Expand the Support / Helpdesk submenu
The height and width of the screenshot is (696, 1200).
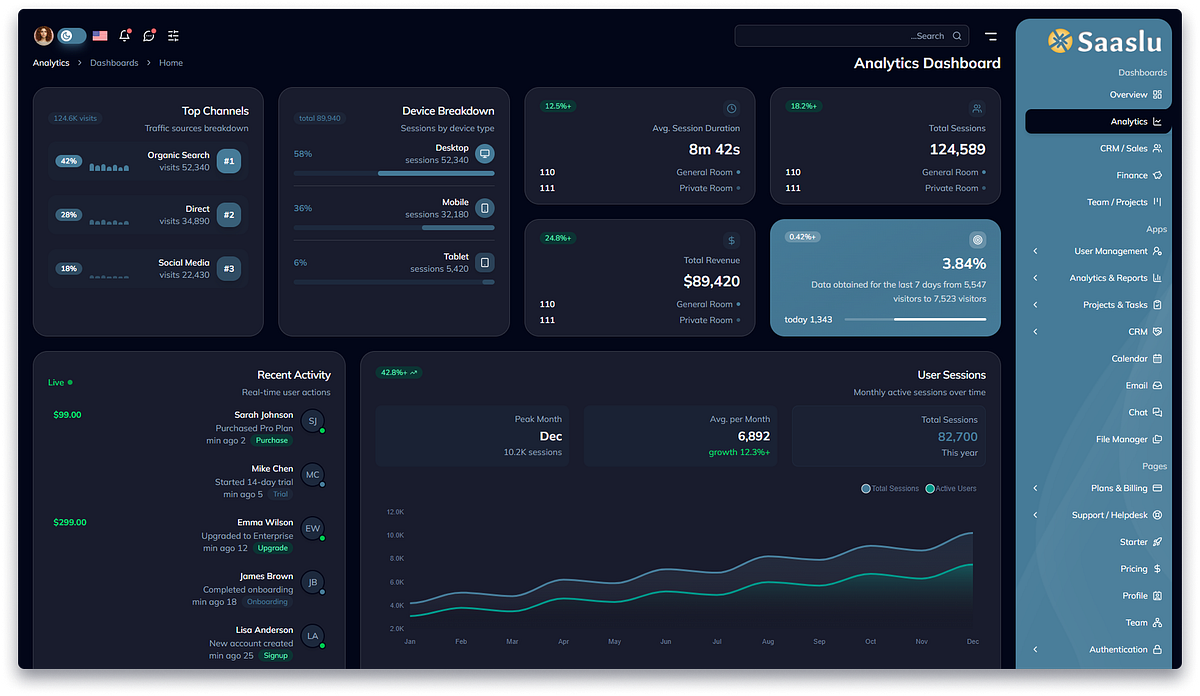1097,515
